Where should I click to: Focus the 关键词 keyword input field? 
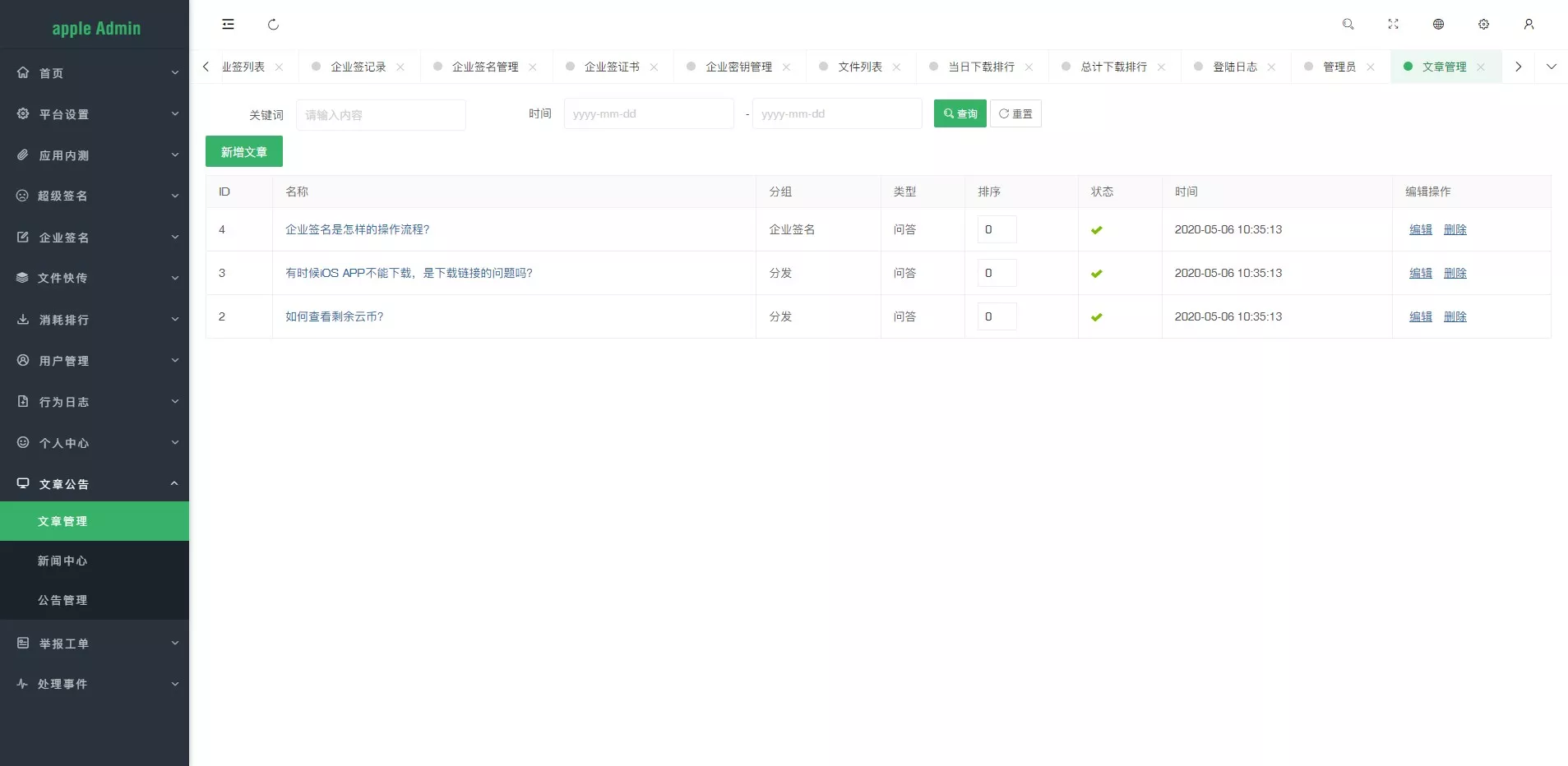point(380,115)
